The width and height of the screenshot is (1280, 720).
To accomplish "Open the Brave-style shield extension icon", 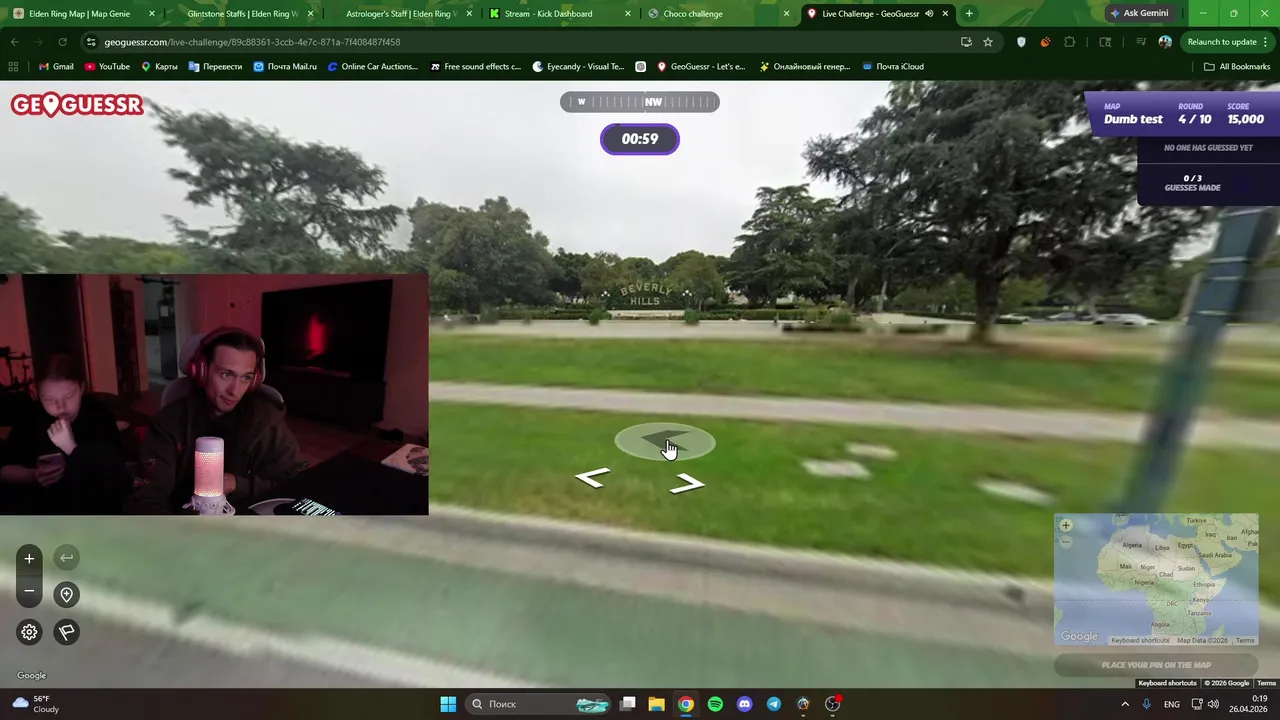I will point(1021,42).
